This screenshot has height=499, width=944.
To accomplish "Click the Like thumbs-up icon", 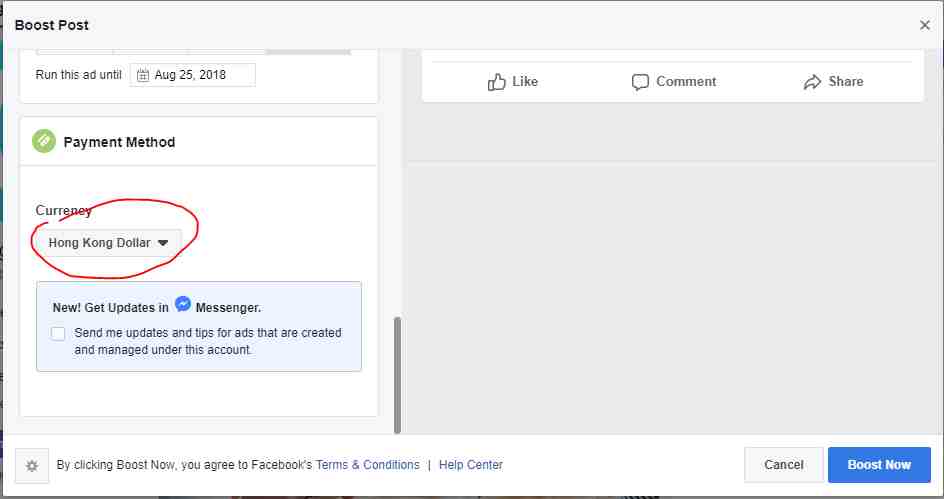I will pyautogui.click(x=496, y=82).
